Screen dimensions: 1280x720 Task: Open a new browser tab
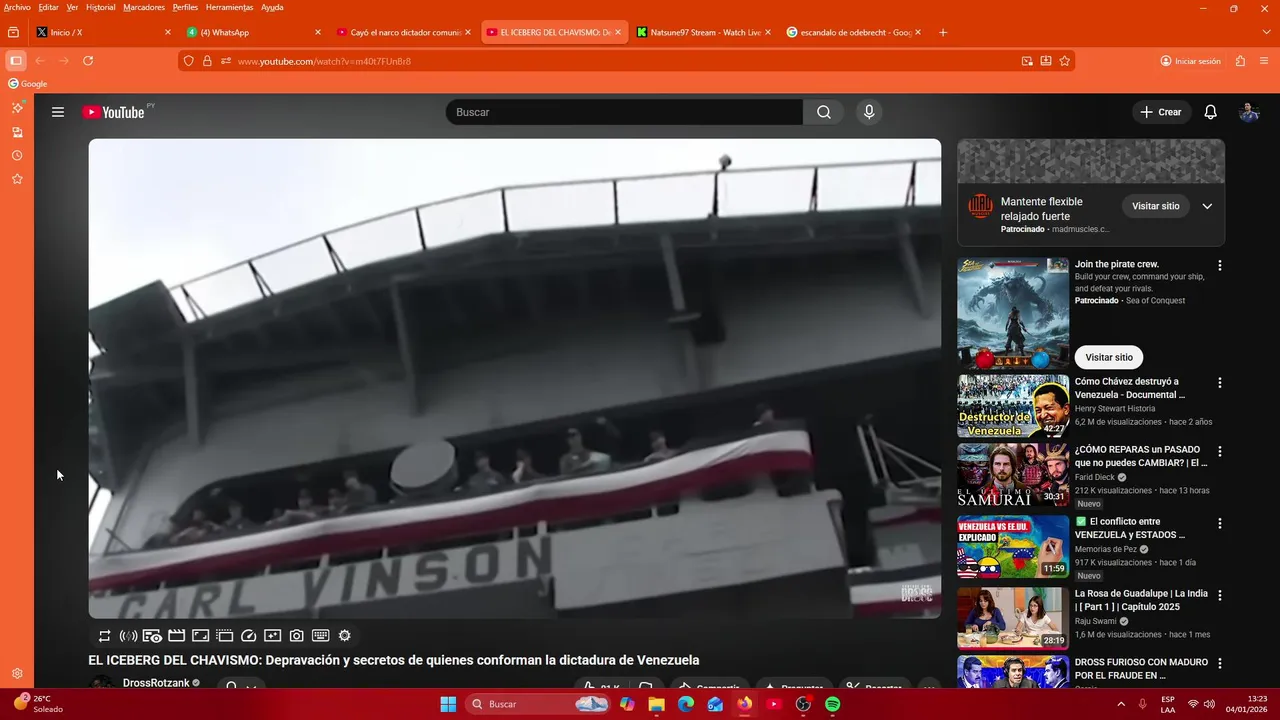click(x=943, y=32)
